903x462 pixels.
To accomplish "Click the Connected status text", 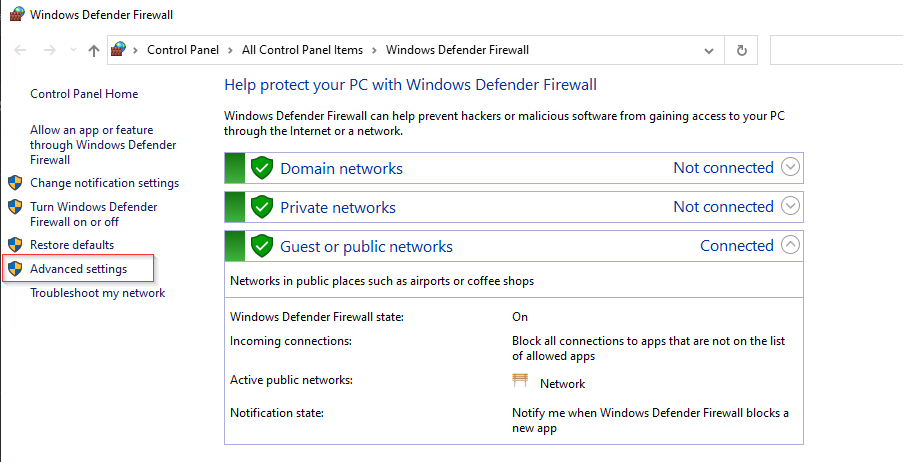I will pyautogui.click(x=737, y=245).
